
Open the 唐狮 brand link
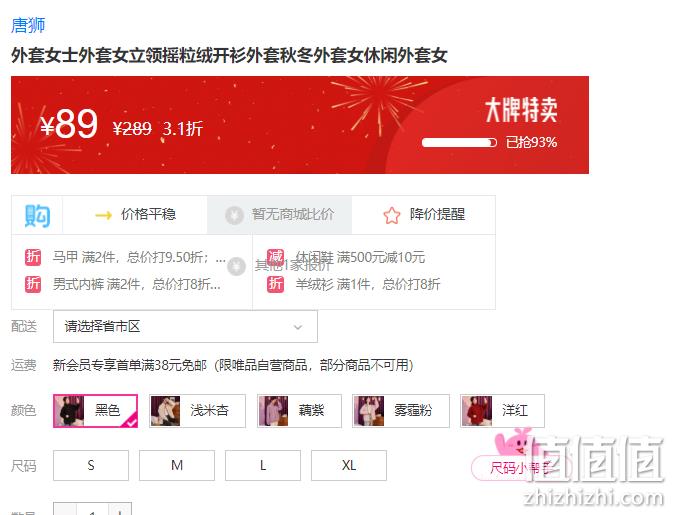[28, 25]
